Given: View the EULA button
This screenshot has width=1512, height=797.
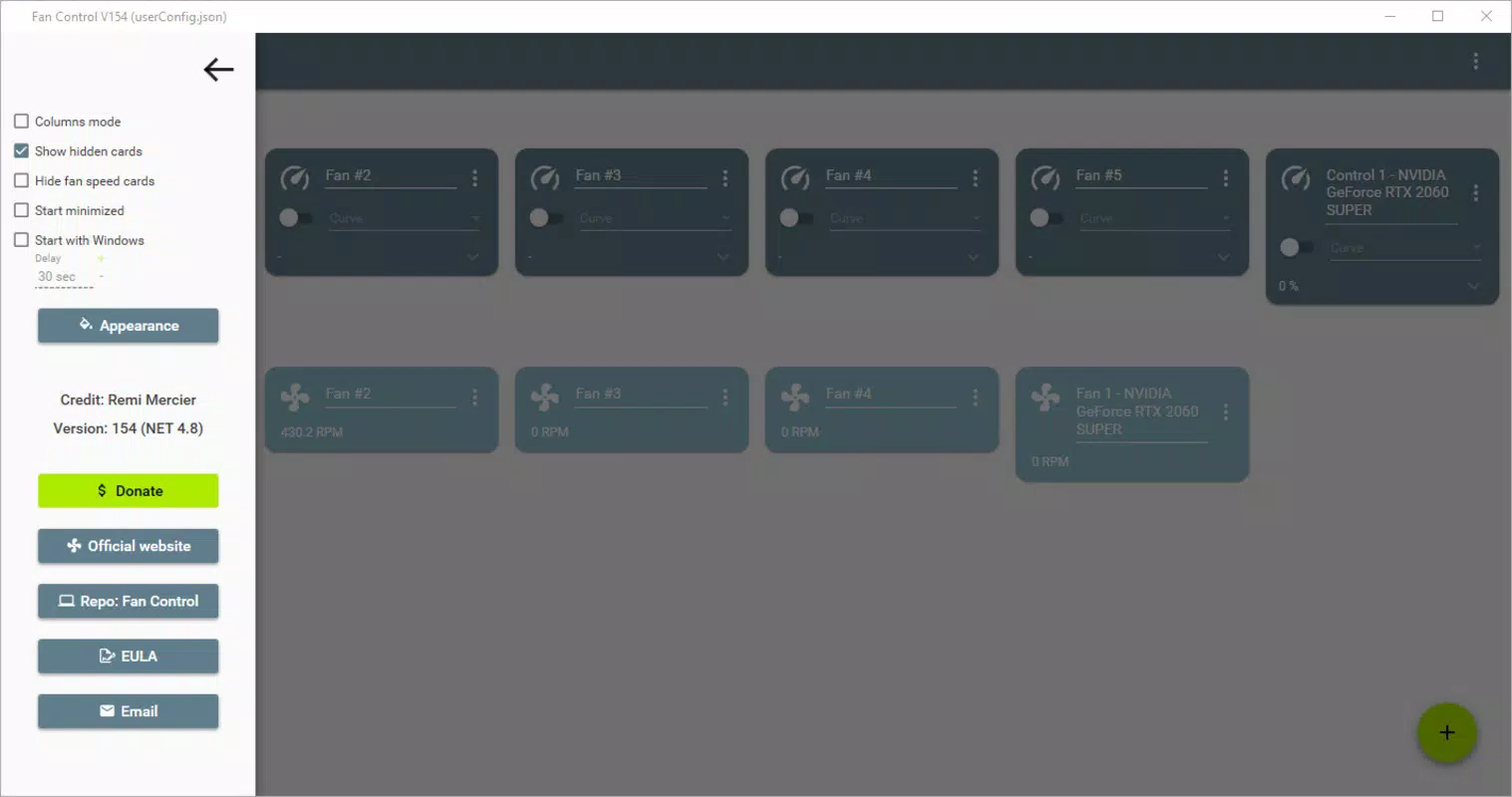Looking at the screenshot, I should coord(128,656).
